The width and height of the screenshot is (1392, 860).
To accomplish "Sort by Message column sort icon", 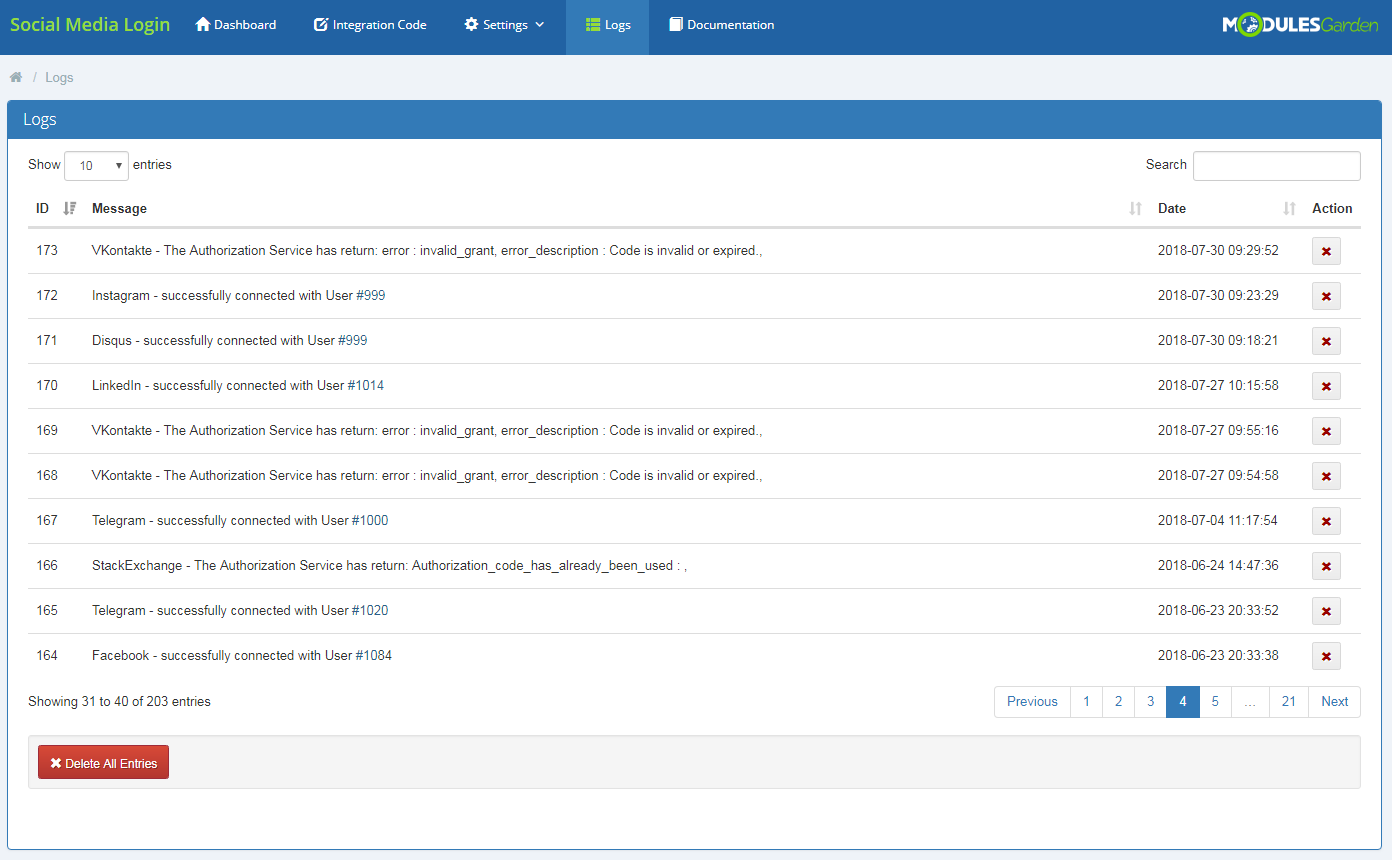I will pyautogui.click(x=1135, y=208).
